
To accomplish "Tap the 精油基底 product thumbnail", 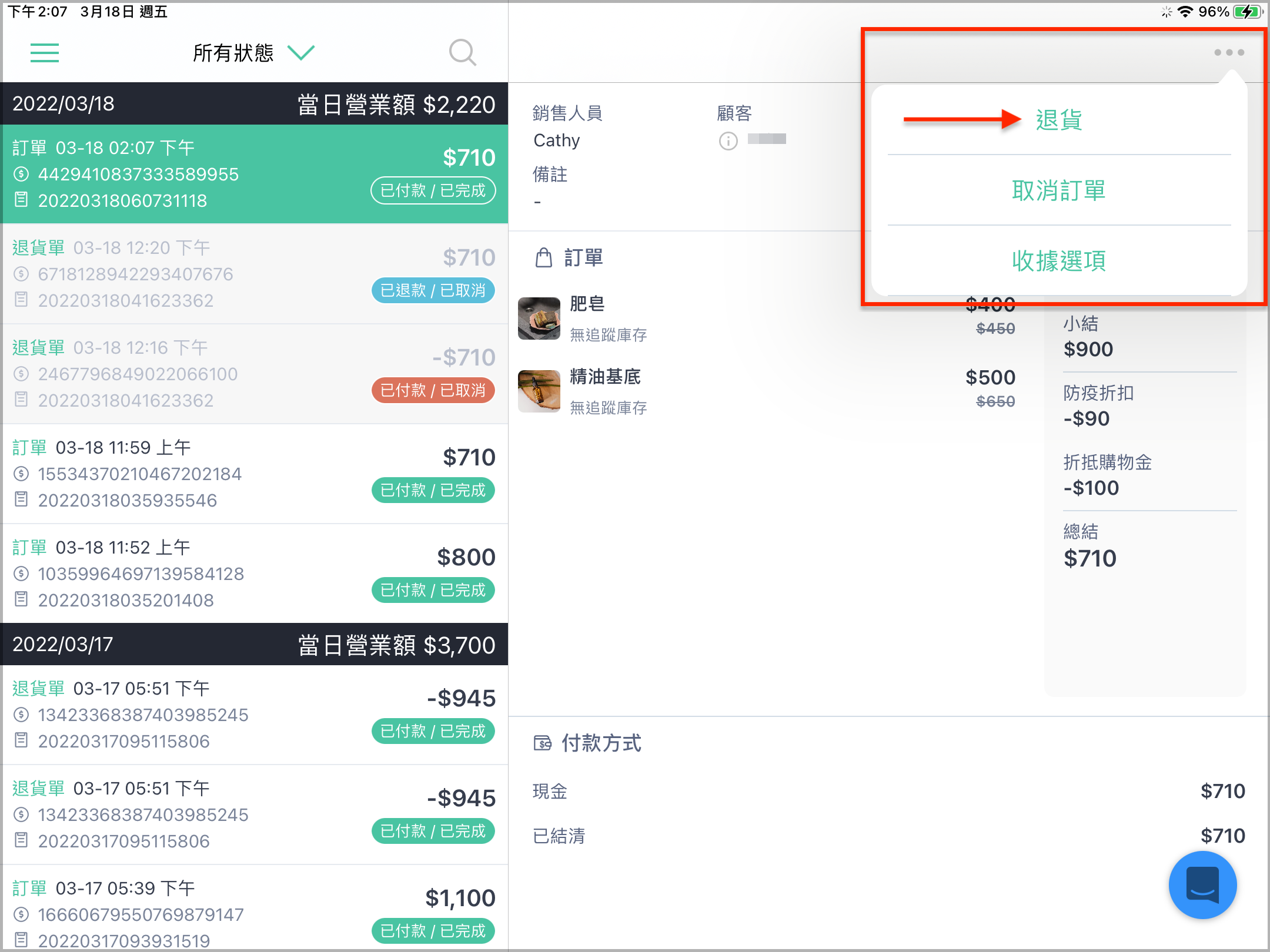I will (539, 391).
